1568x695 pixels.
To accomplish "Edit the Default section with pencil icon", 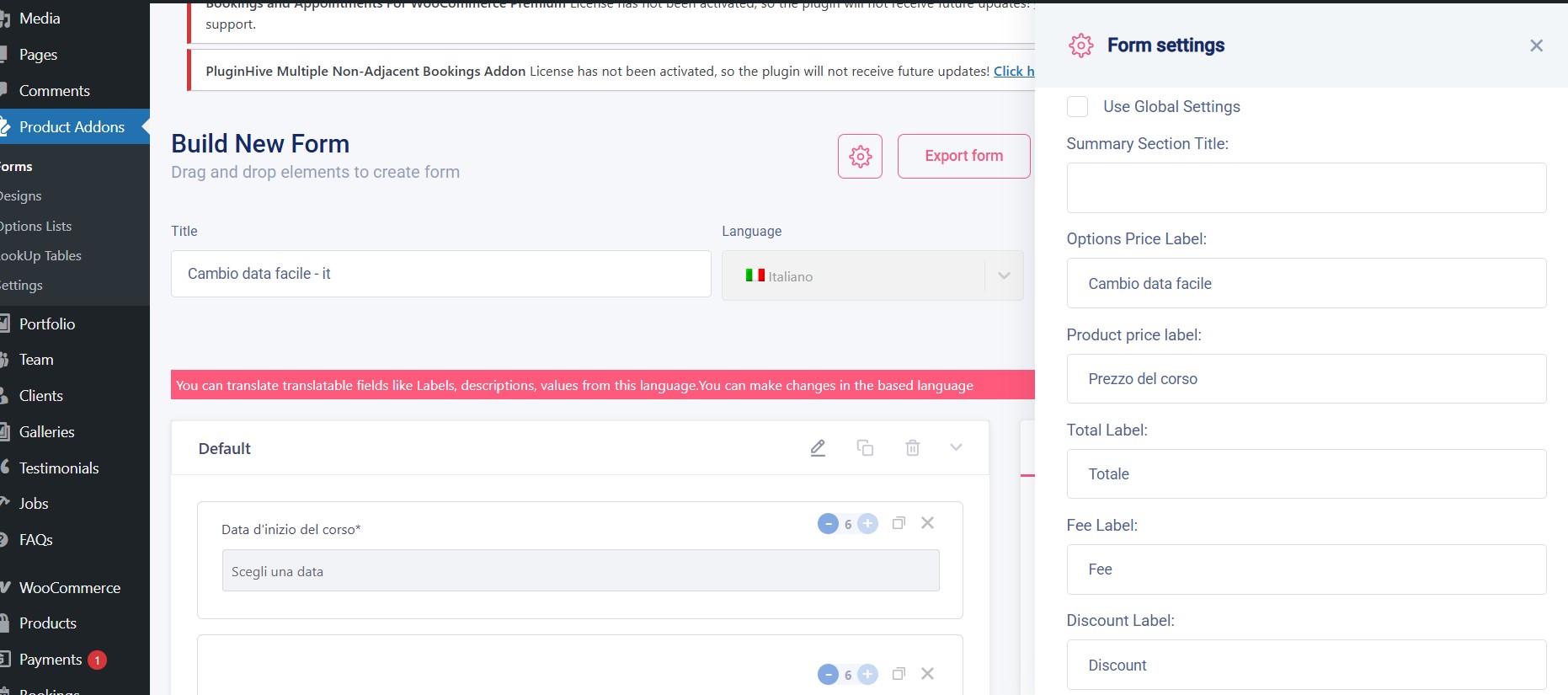I will [x=818, y=448].
